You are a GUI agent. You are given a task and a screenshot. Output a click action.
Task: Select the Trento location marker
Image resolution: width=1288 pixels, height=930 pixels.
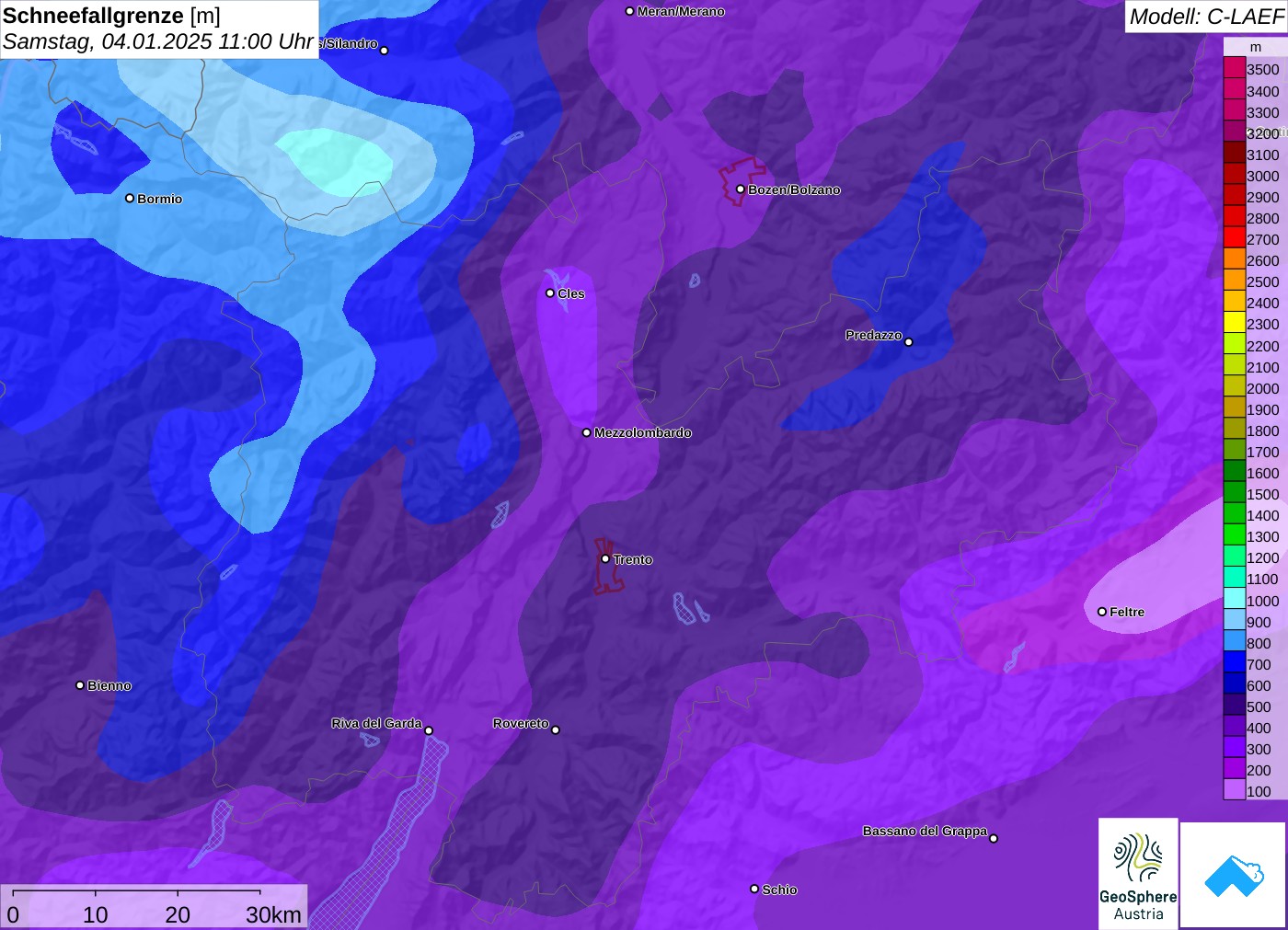tap(605, 558)
